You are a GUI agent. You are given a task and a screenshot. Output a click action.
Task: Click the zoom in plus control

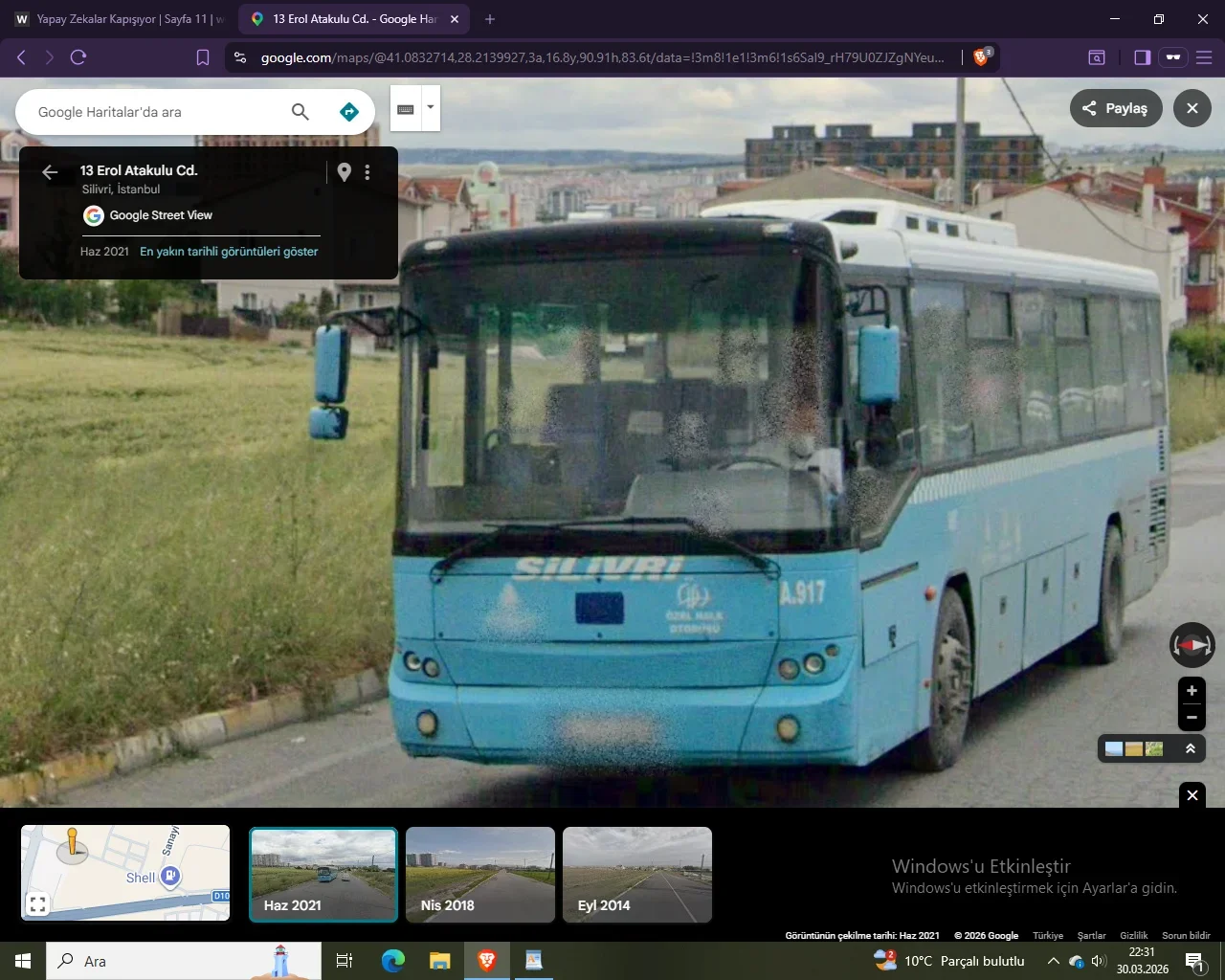click(1192, 690)
